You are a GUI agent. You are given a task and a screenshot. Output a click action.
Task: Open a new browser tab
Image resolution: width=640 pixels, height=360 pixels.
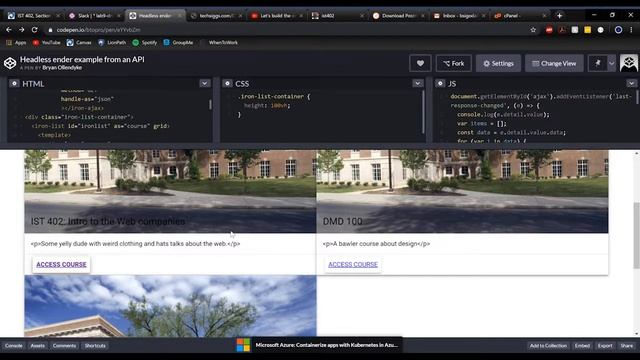click(x=560, y=16)
